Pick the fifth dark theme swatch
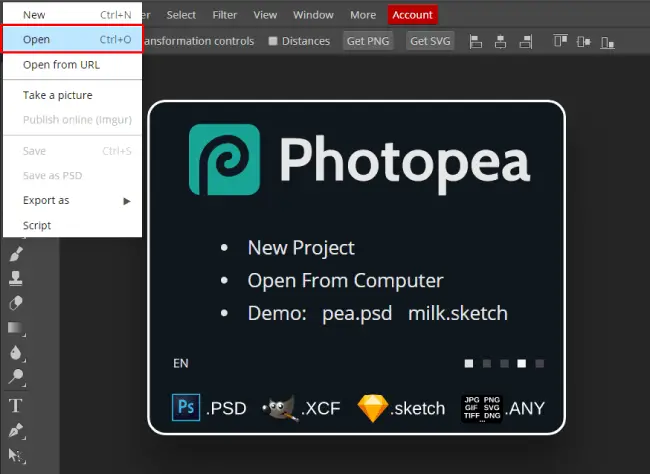Viewport: 650px width, 474px height. tap(539, 363)
